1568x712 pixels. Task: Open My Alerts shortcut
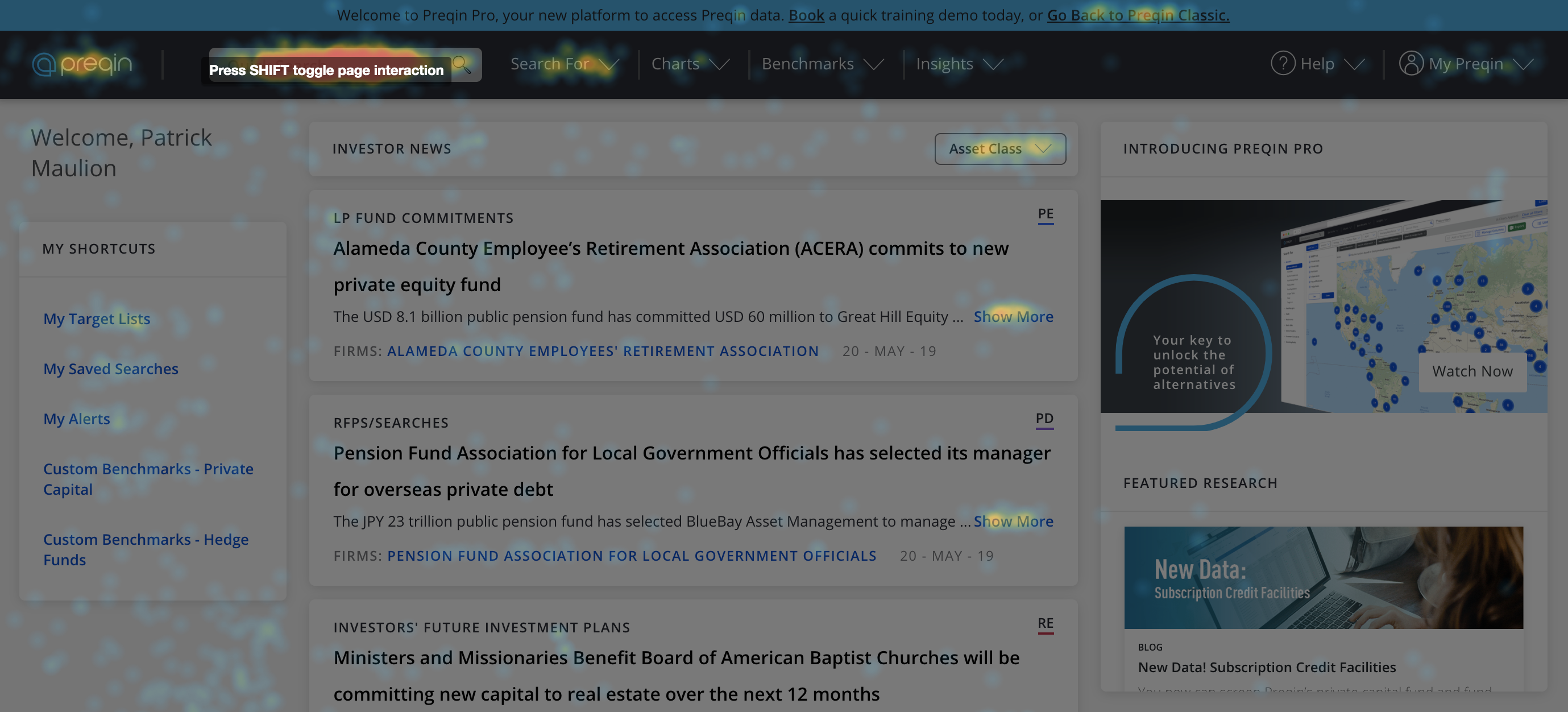77,419
